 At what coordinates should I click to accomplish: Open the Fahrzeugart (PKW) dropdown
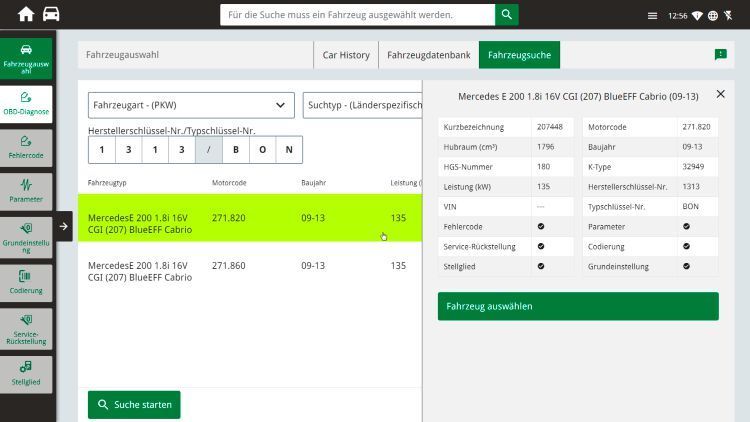point(191,105)
